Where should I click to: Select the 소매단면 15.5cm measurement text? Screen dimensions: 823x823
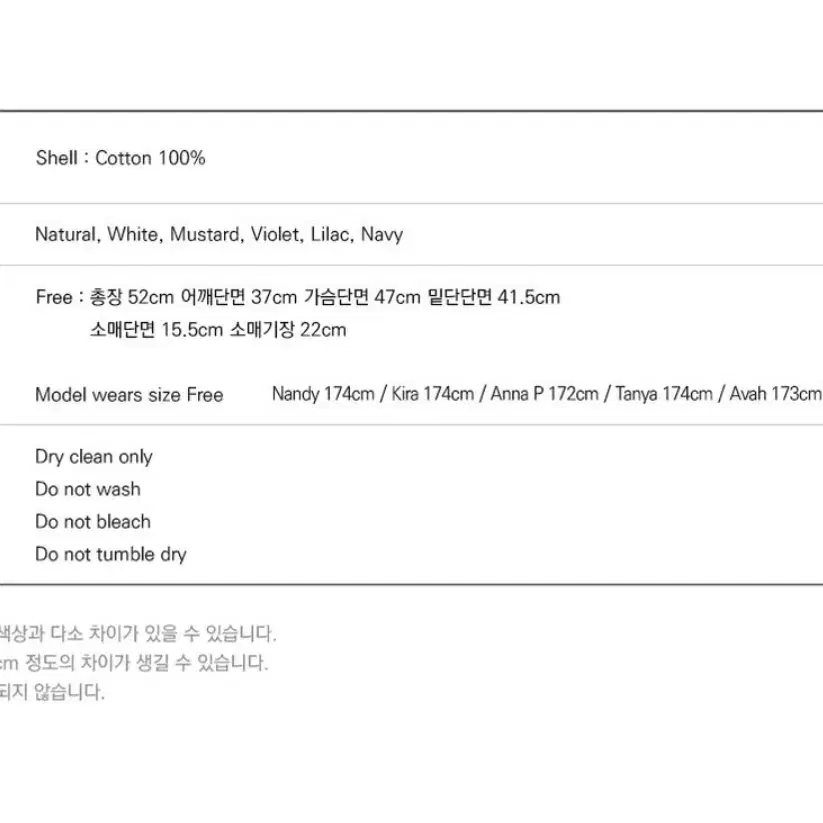pyautogui.click(x=156, y=330)
